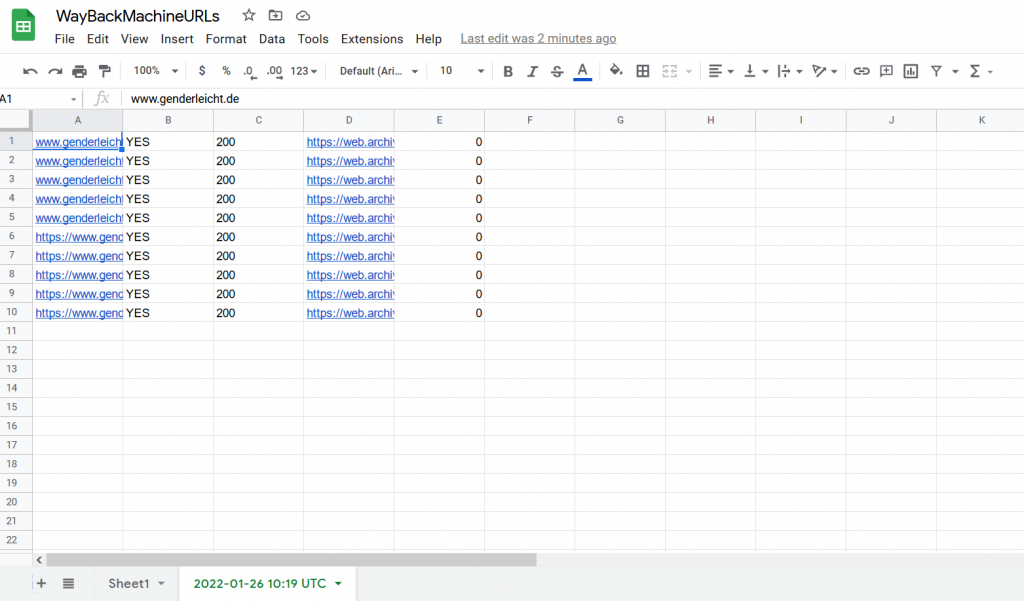Click the formula bar input

tap(575, 99)
